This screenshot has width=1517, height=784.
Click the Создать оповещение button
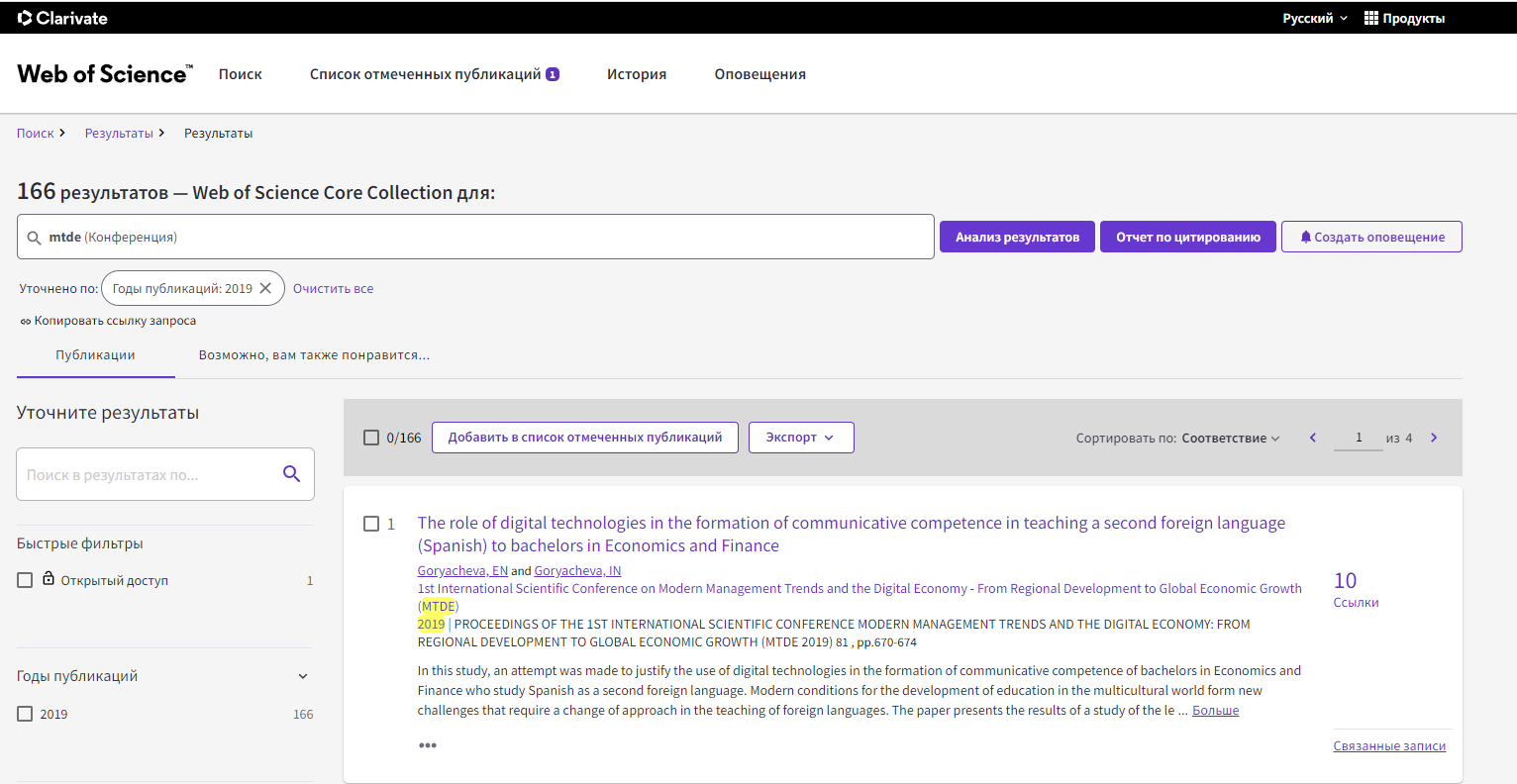[x=1371, y=237]
